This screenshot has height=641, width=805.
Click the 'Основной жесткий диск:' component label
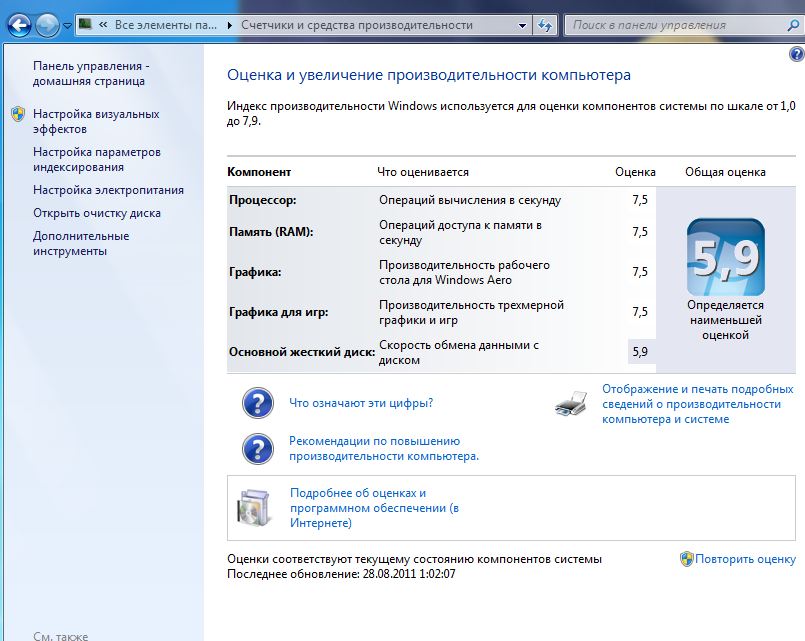point(302,352)
